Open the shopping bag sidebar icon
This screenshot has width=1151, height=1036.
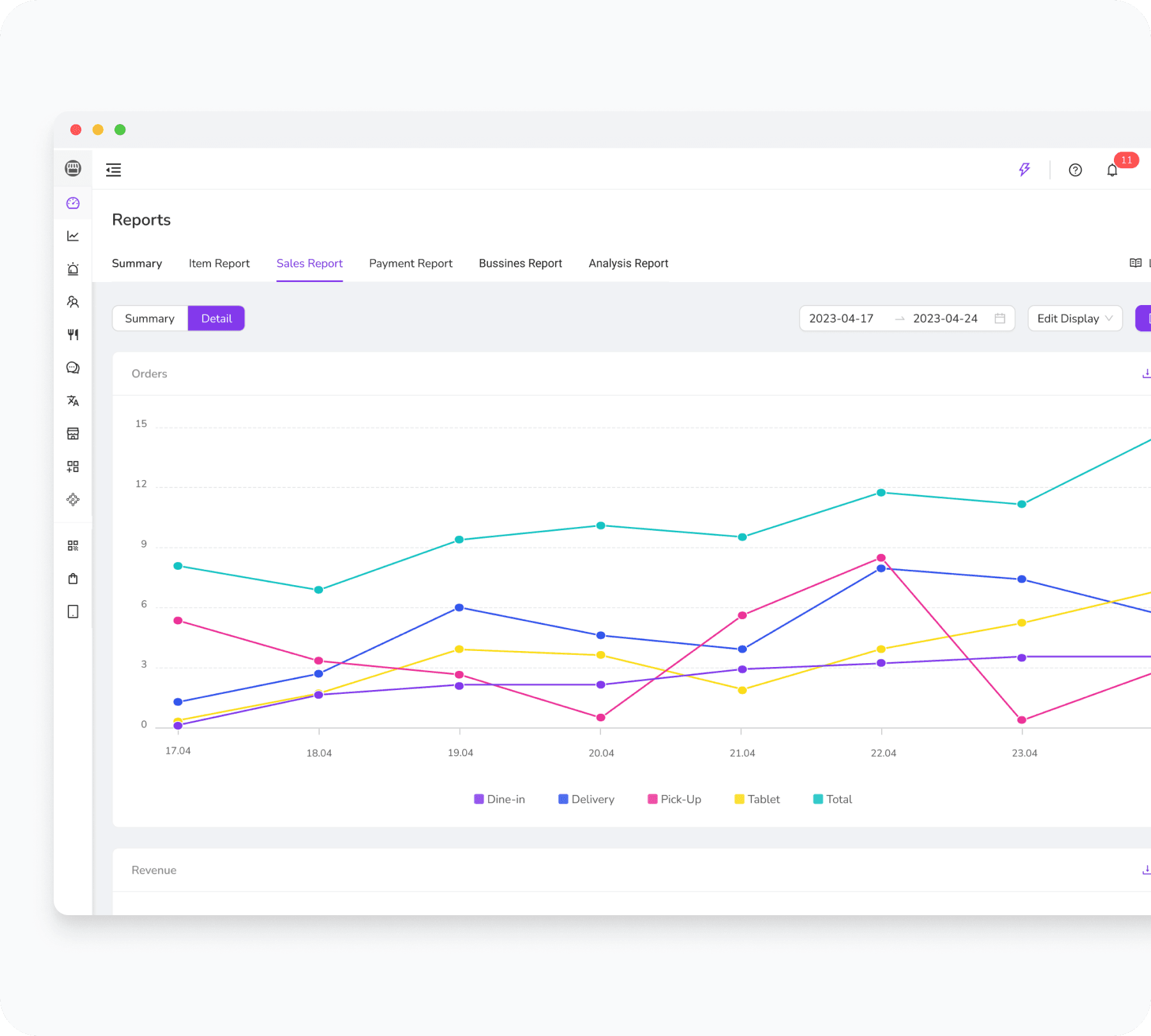click(73, 579)
